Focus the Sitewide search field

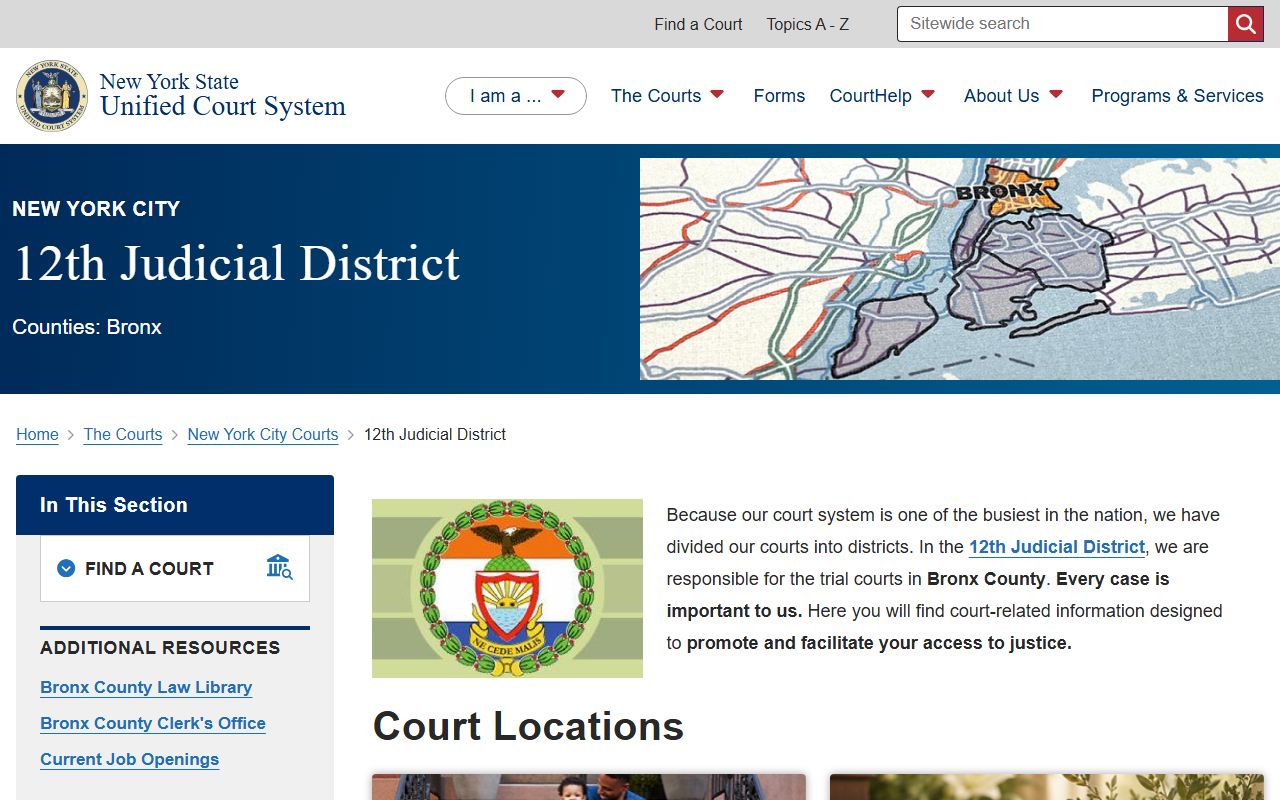click(1062, 24)
